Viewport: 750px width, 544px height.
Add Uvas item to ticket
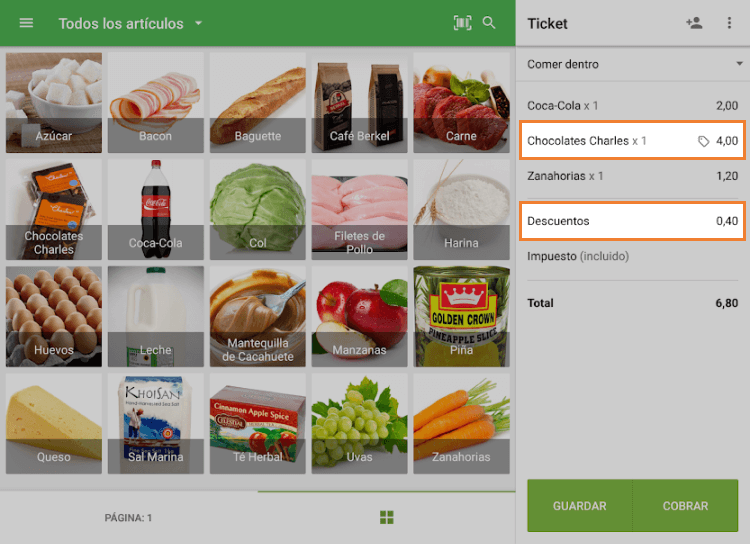pos(359,424)
